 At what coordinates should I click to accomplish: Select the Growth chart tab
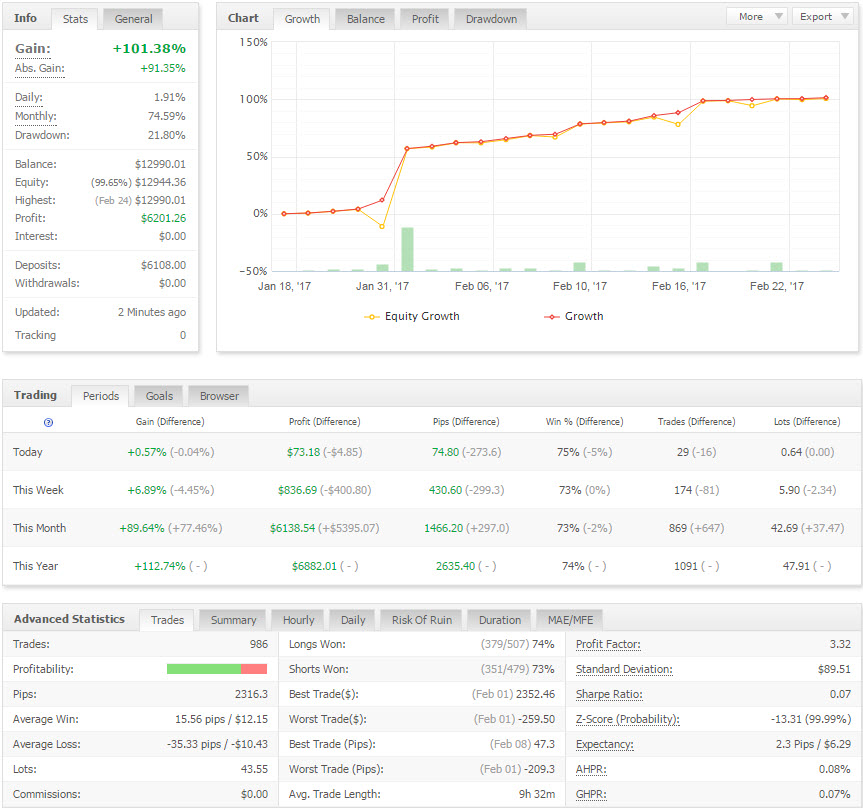coord(302,19)
